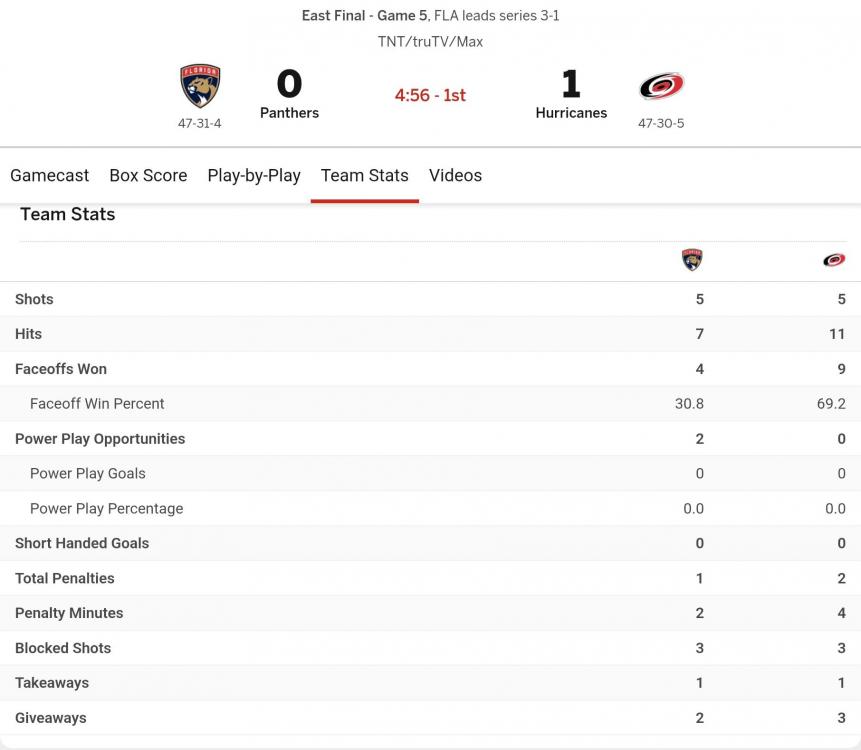
Task: Switch to the Box Score tab
Action: [148, 175]
